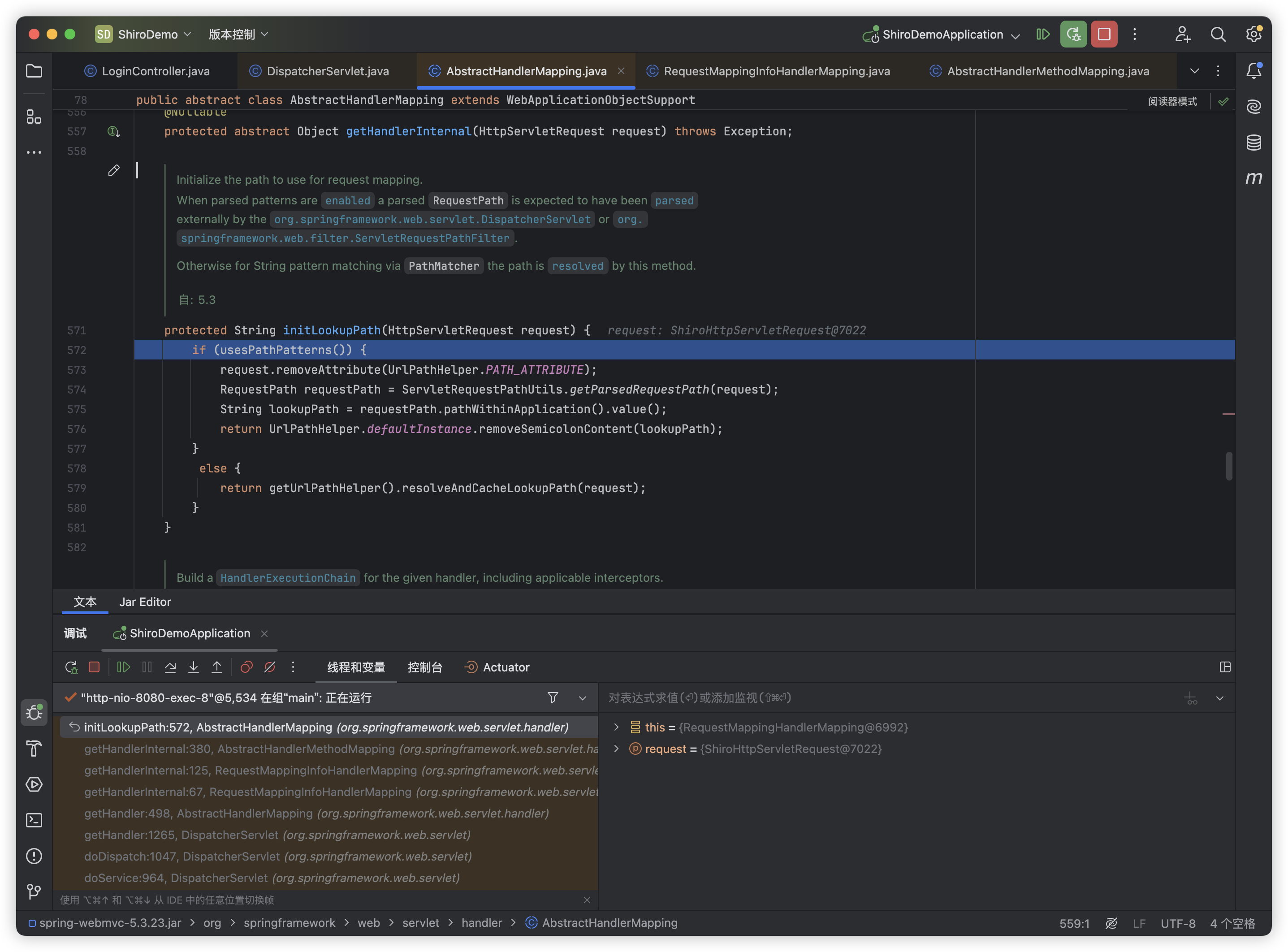Open the watches options chevron dropdown
The image size is (1288, 952).
1219,698
